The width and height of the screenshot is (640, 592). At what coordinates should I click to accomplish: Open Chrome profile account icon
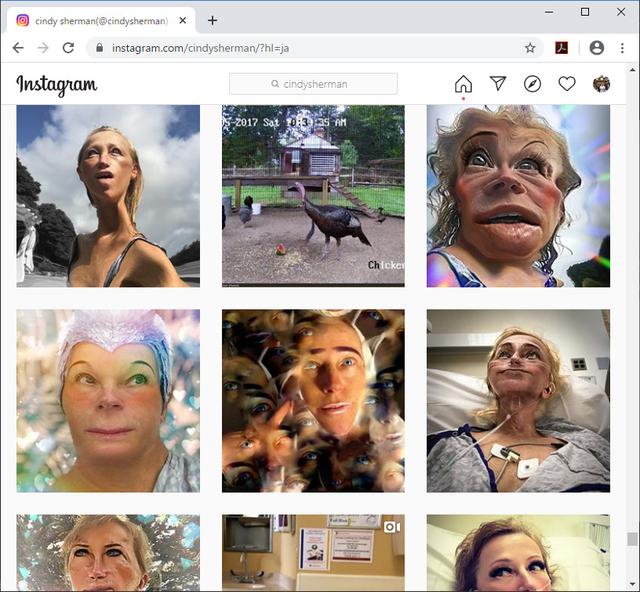pos(596,48)
